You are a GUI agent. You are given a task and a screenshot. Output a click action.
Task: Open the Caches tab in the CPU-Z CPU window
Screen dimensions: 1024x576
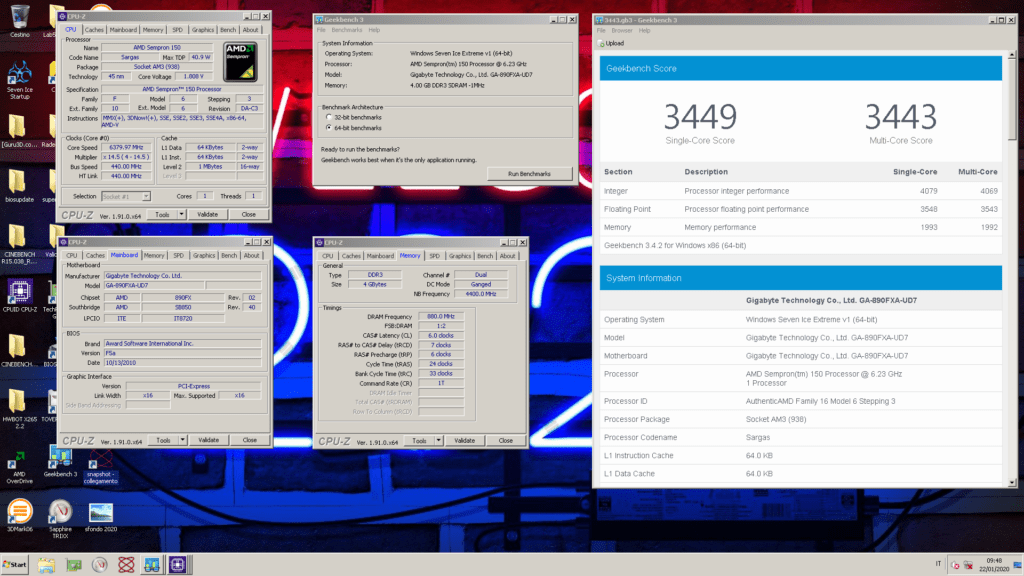pyautogui.click(x=94, y=30)
